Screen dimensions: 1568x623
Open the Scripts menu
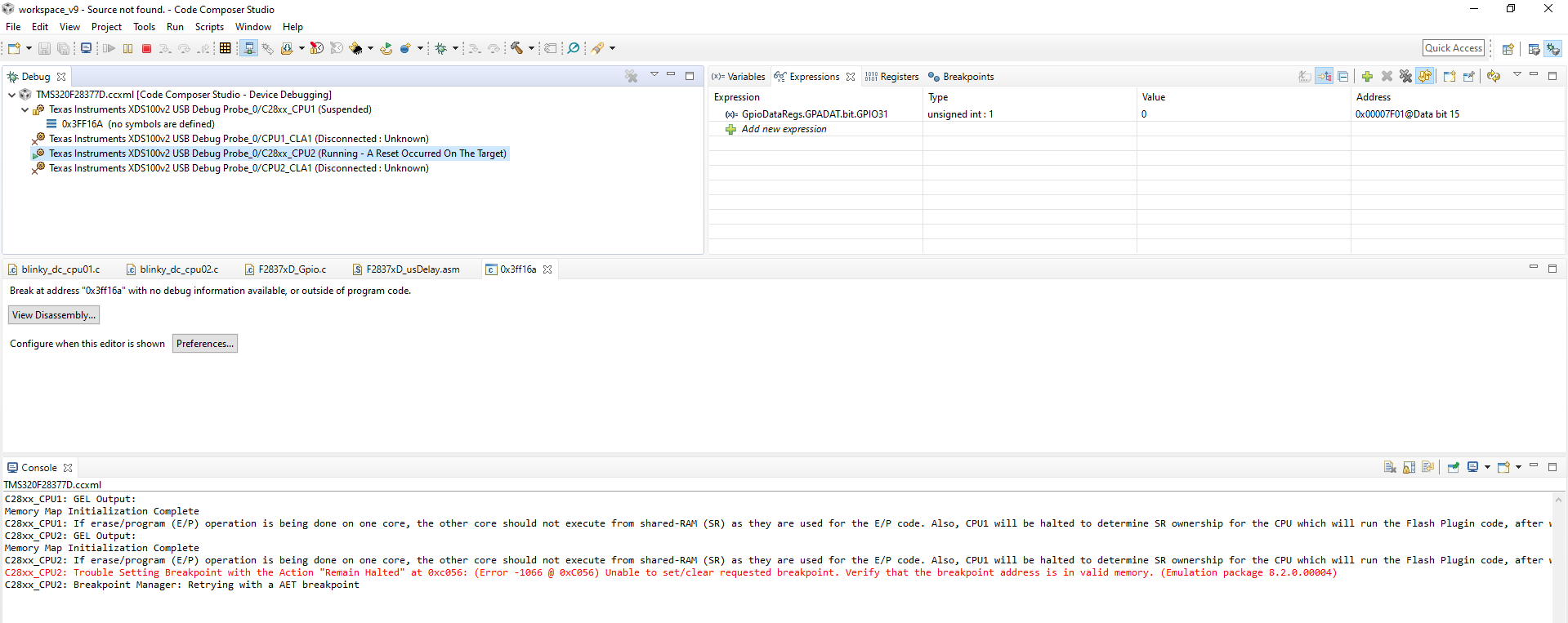(x=209, y=27)
